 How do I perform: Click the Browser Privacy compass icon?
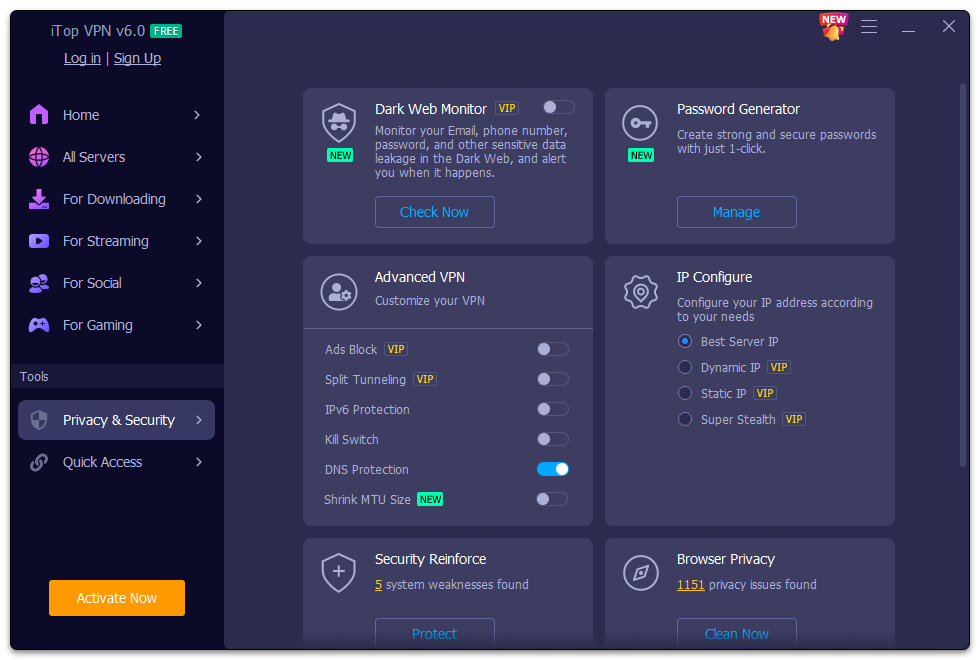[x=641, y=574]
